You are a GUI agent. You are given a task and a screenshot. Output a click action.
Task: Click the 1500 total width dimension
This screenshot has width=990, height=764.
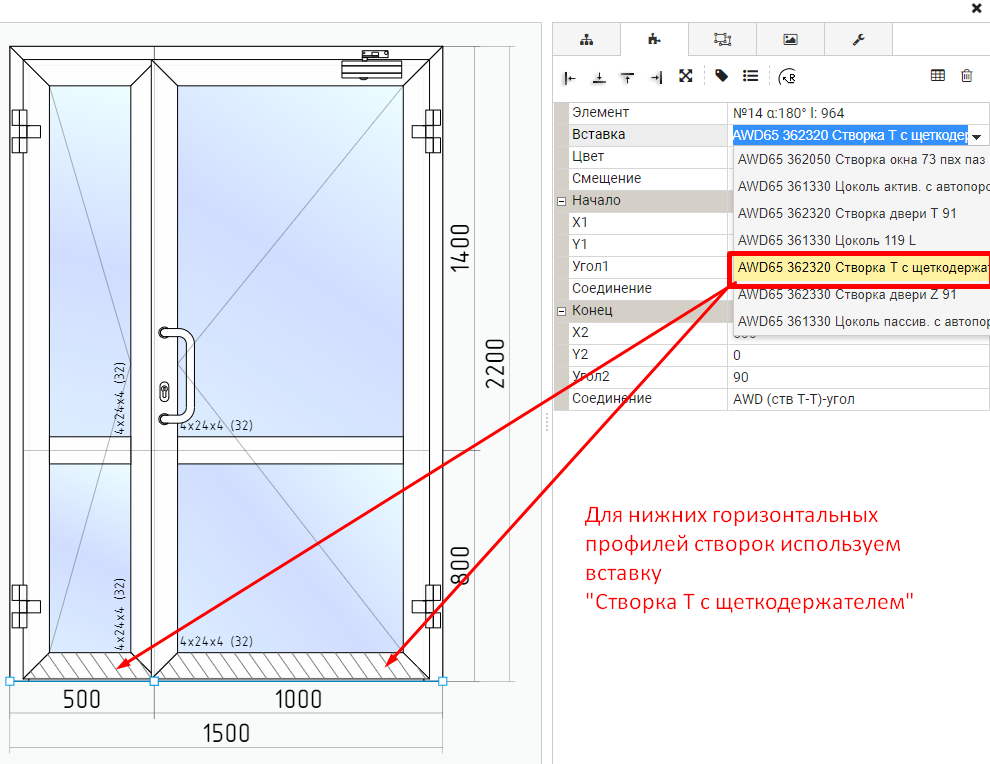click(x=226, y=734)
